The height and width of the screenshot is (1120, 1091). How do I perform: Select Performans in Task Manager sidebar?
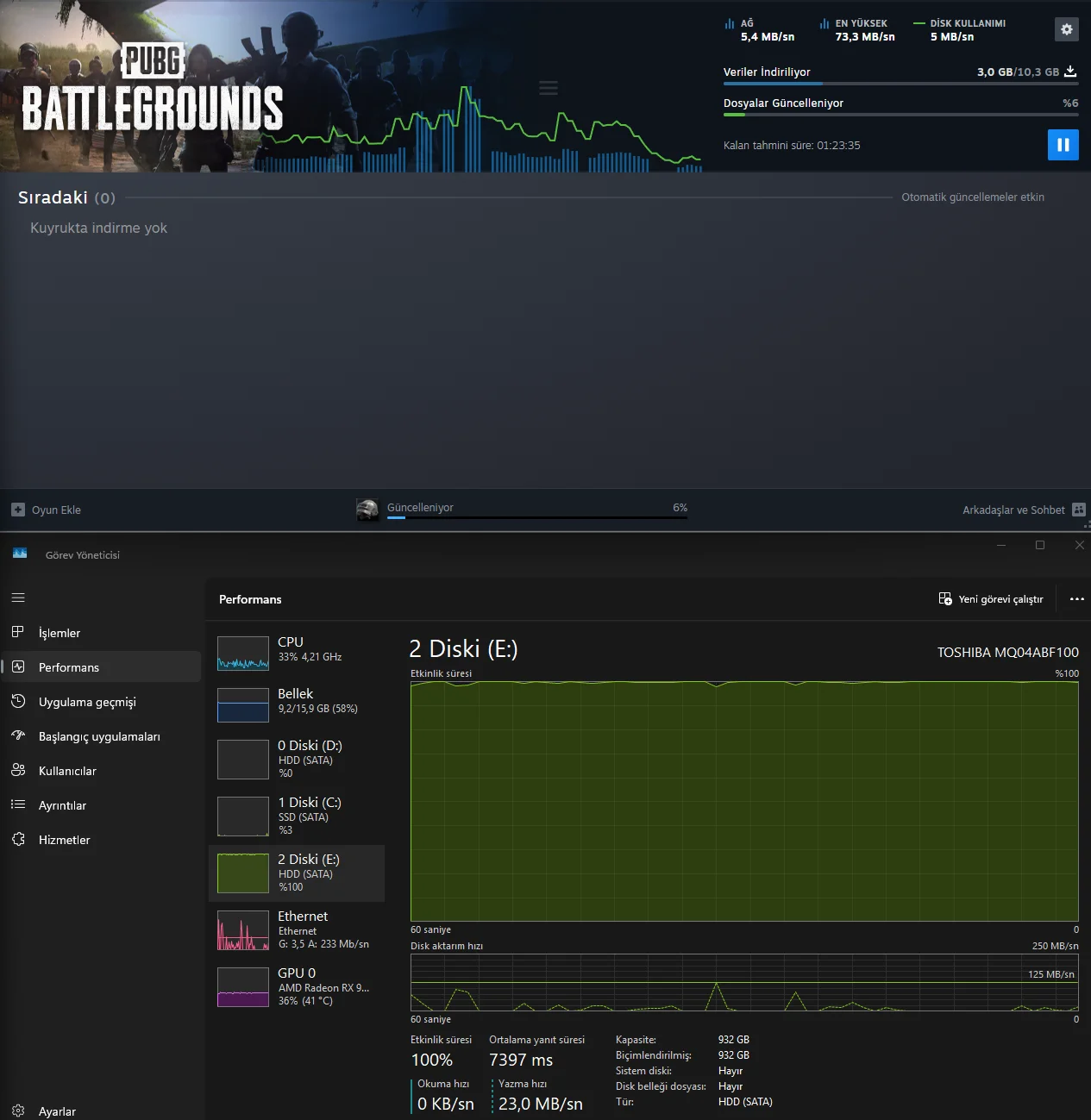101,666
